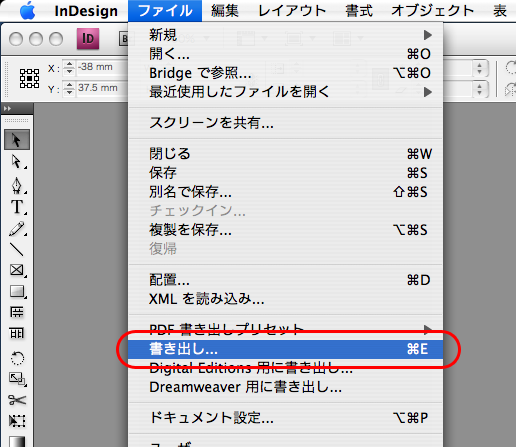
Task: Open the オブジェクト menu
Action: (433, 11)
